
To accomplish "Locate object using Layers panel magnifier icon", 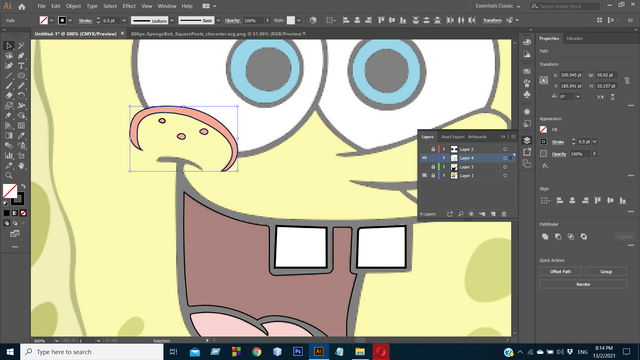I will click(x=460, y=214).
